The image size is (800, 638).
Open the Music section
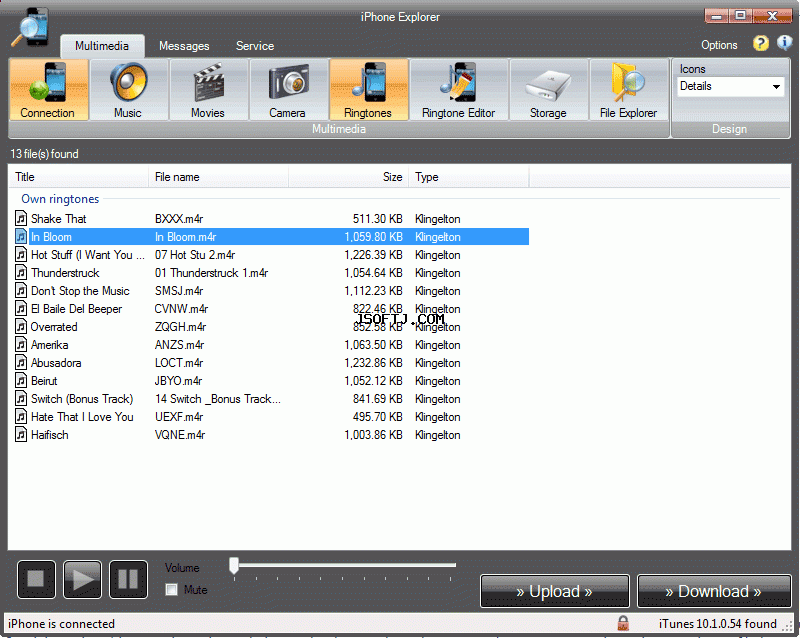[129, 90]
